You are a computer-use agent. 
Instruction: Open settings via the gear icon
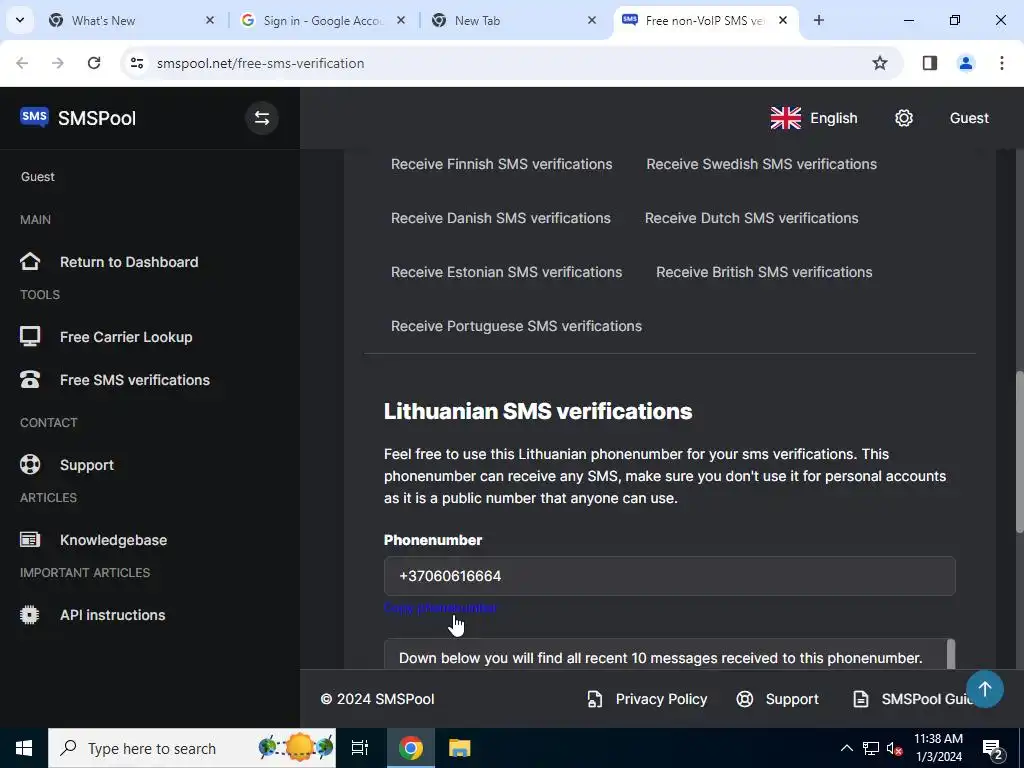(x=904, y=118)
